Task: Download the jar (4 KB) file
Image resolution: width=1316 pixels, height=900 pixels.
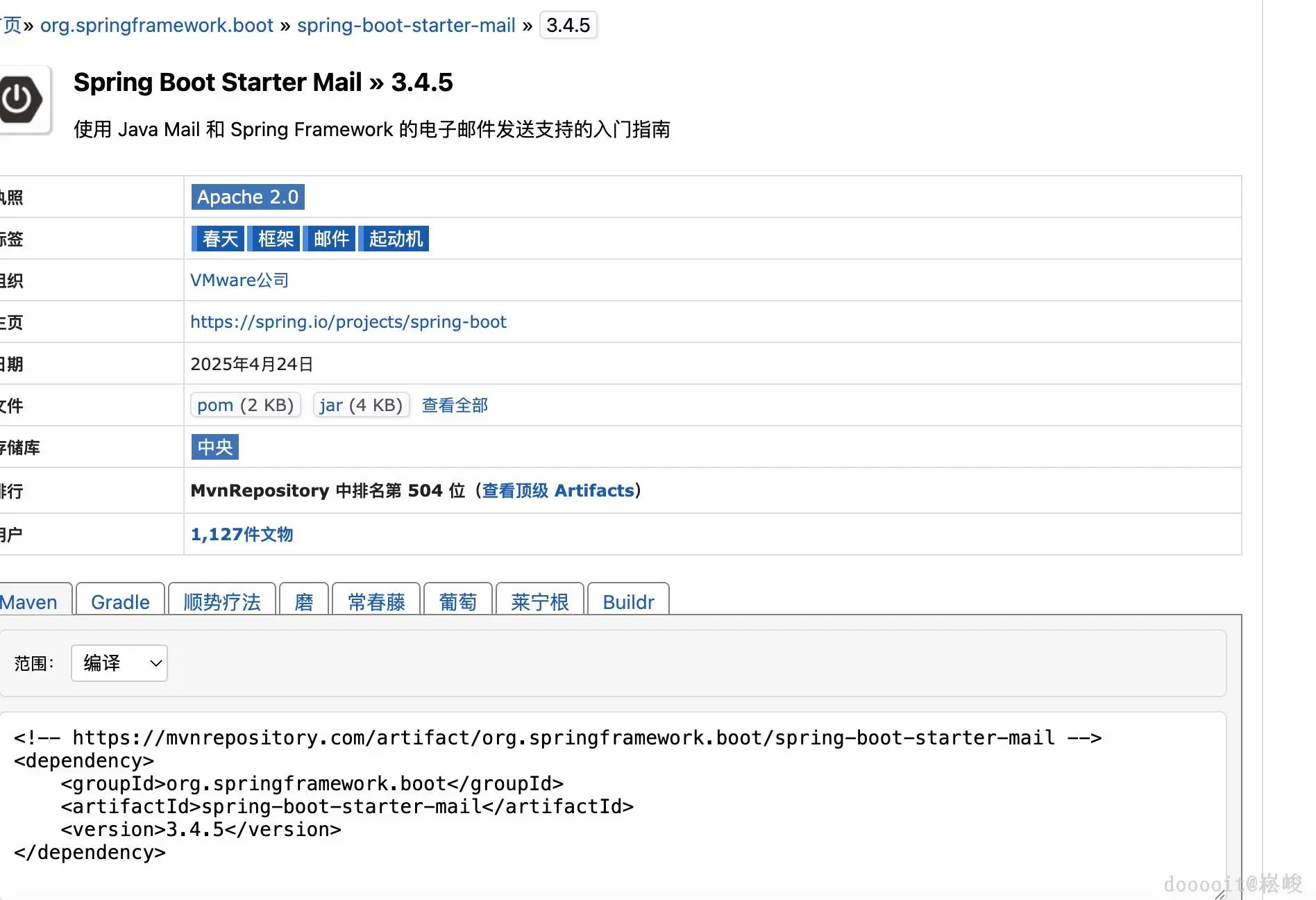Action: 361,405
